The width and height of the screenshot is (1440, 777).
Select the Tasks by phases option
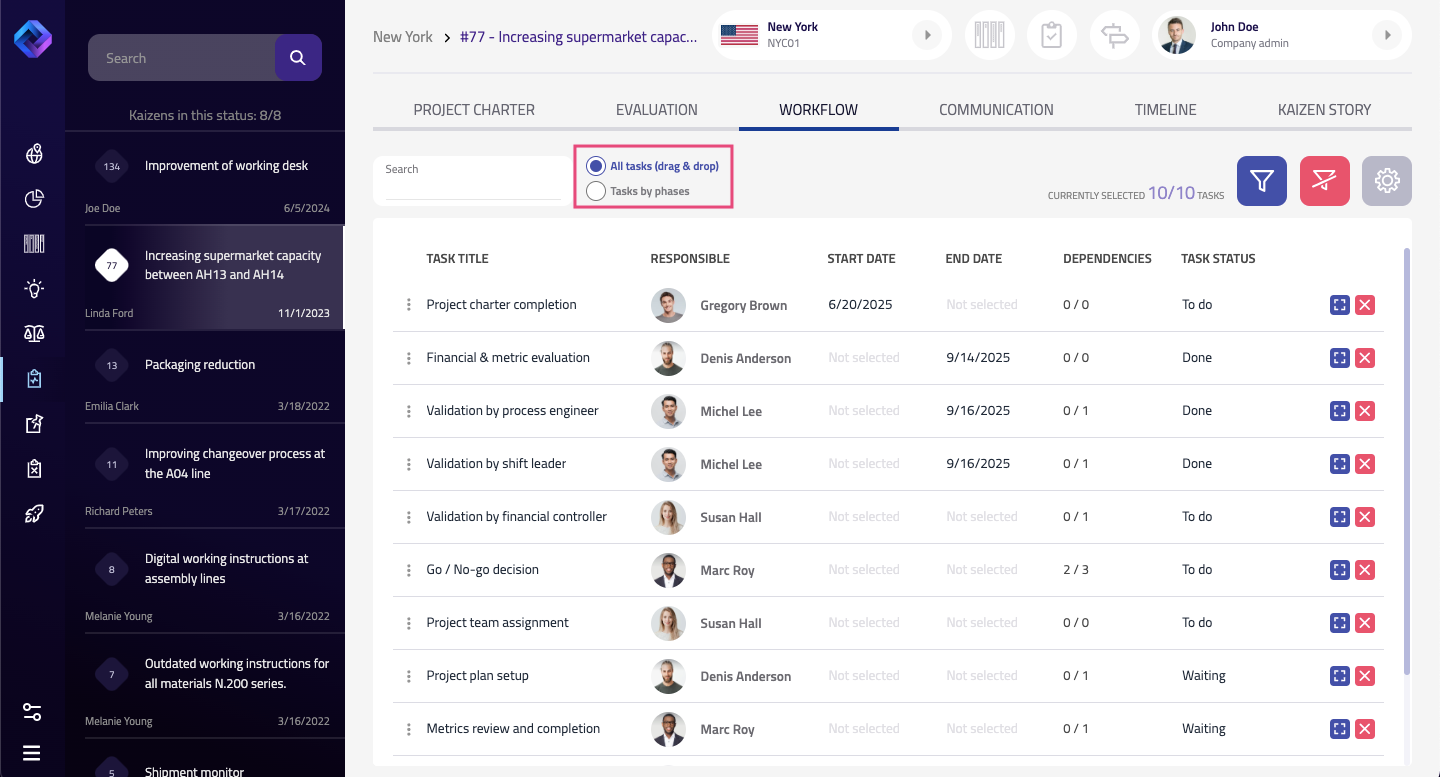(x=596, y=191)
